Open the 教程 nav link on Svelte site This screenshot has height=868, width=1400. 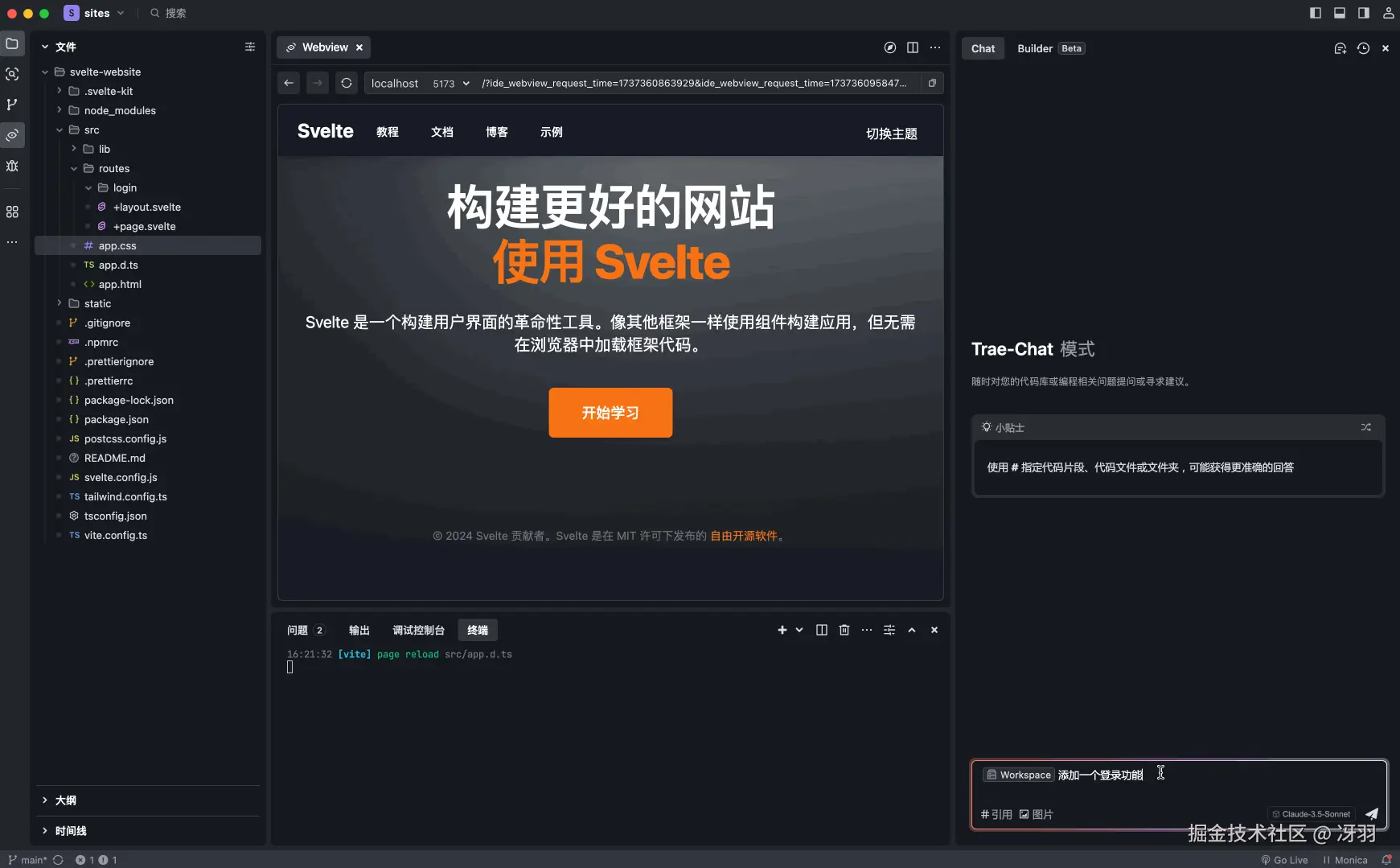point(388,132)
